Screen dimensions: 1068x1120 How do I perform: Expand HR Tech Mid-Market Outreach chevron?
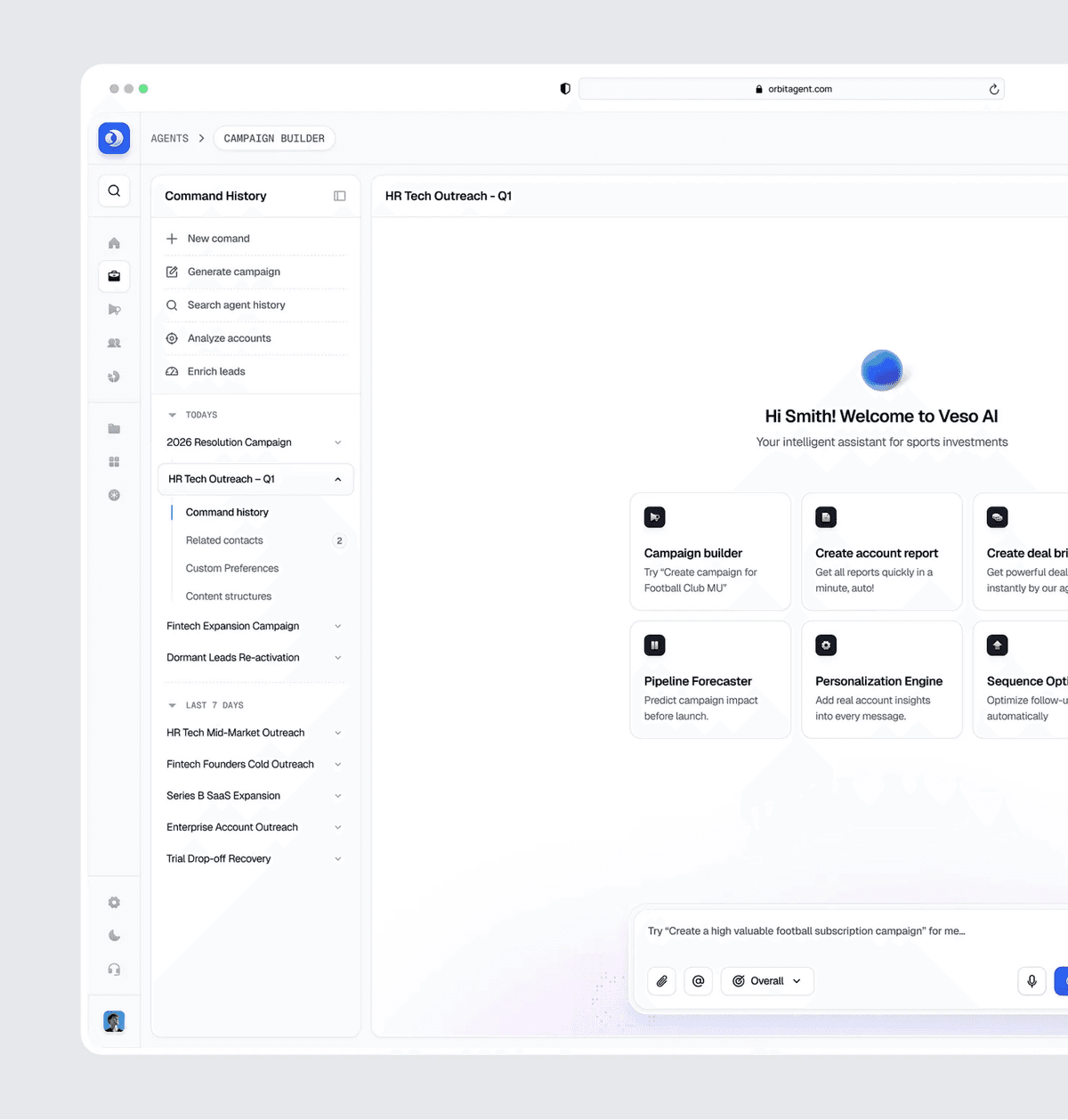(x=338, y=734)
